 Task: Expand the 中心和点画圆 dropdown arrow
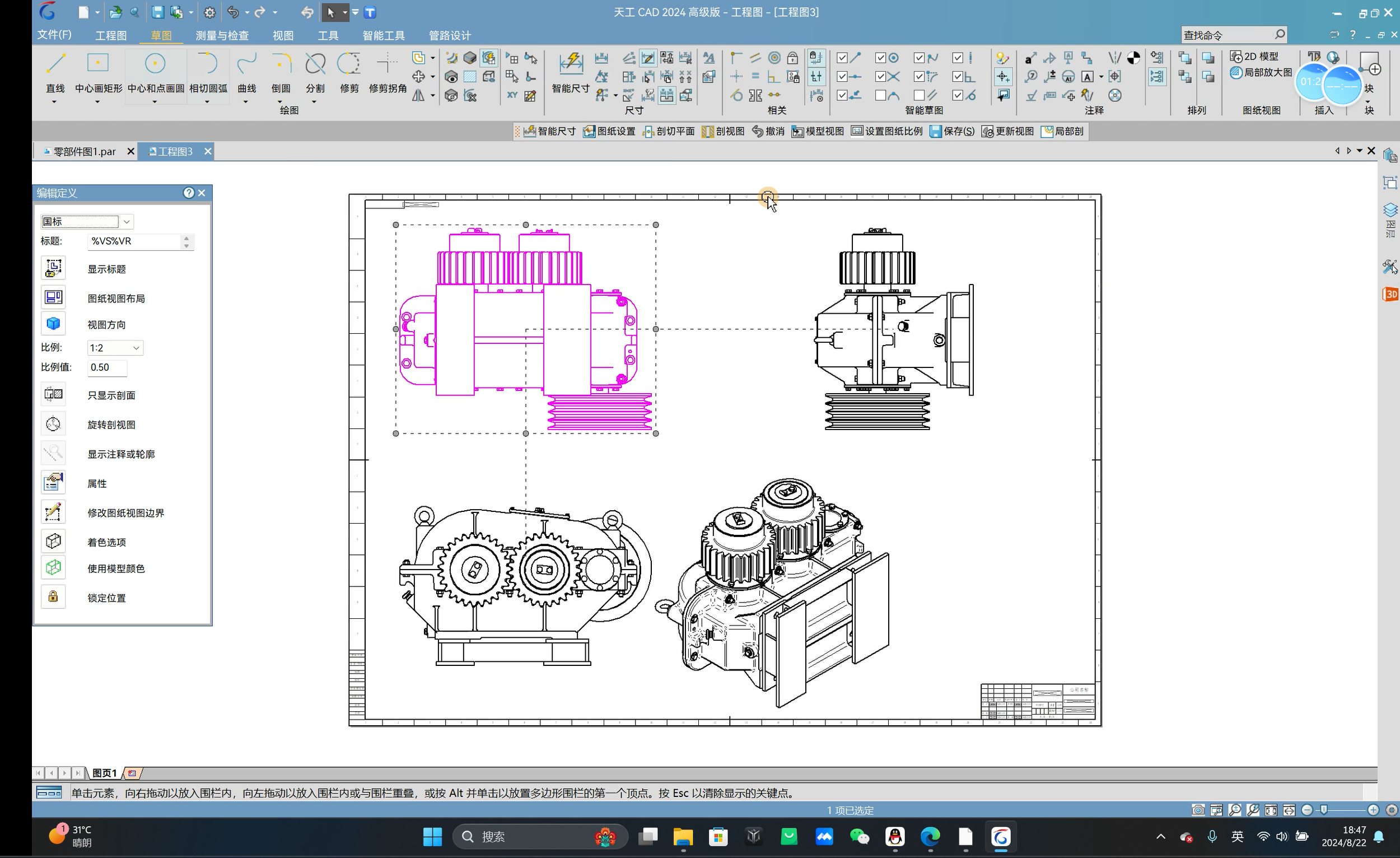click(155, 102)
